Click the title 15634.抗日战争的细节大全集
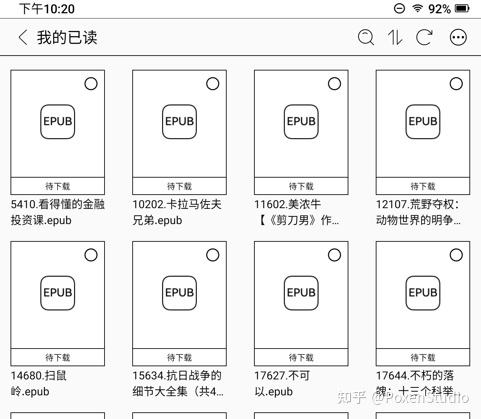 pyautogui.click(x=178, y=384)
